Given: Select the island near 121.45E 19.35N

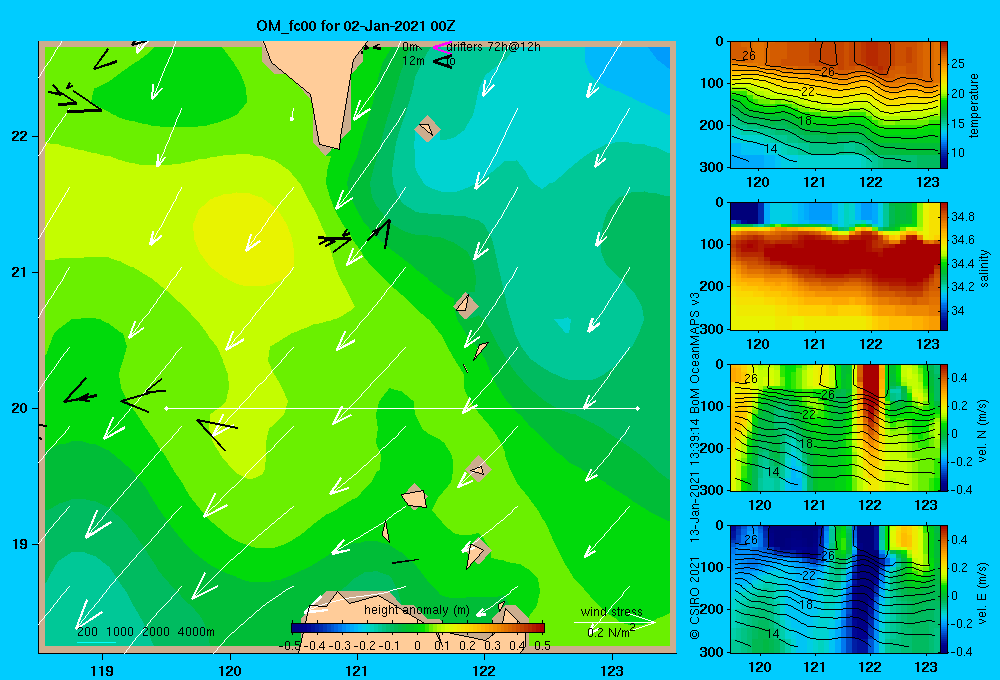Looking at the screenshot, I should 414,497.
